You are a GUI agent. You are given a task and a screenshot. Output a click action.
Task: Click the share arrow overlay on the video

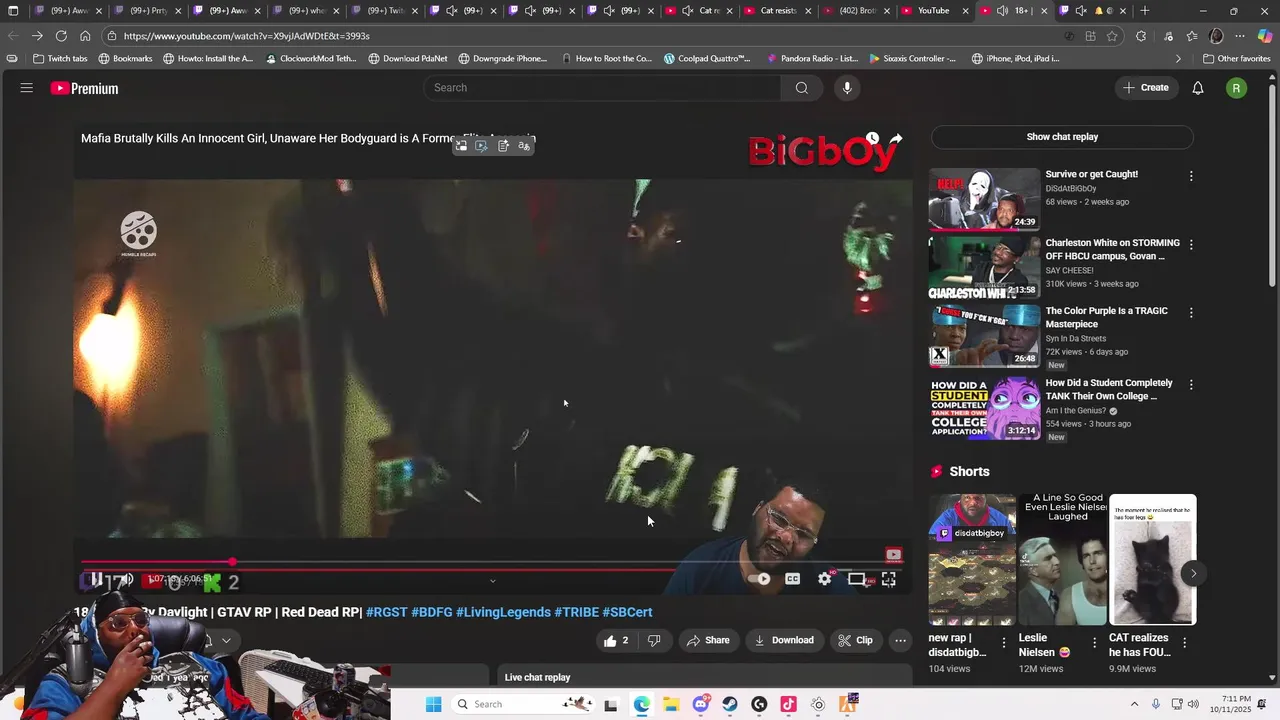[896, 139]
